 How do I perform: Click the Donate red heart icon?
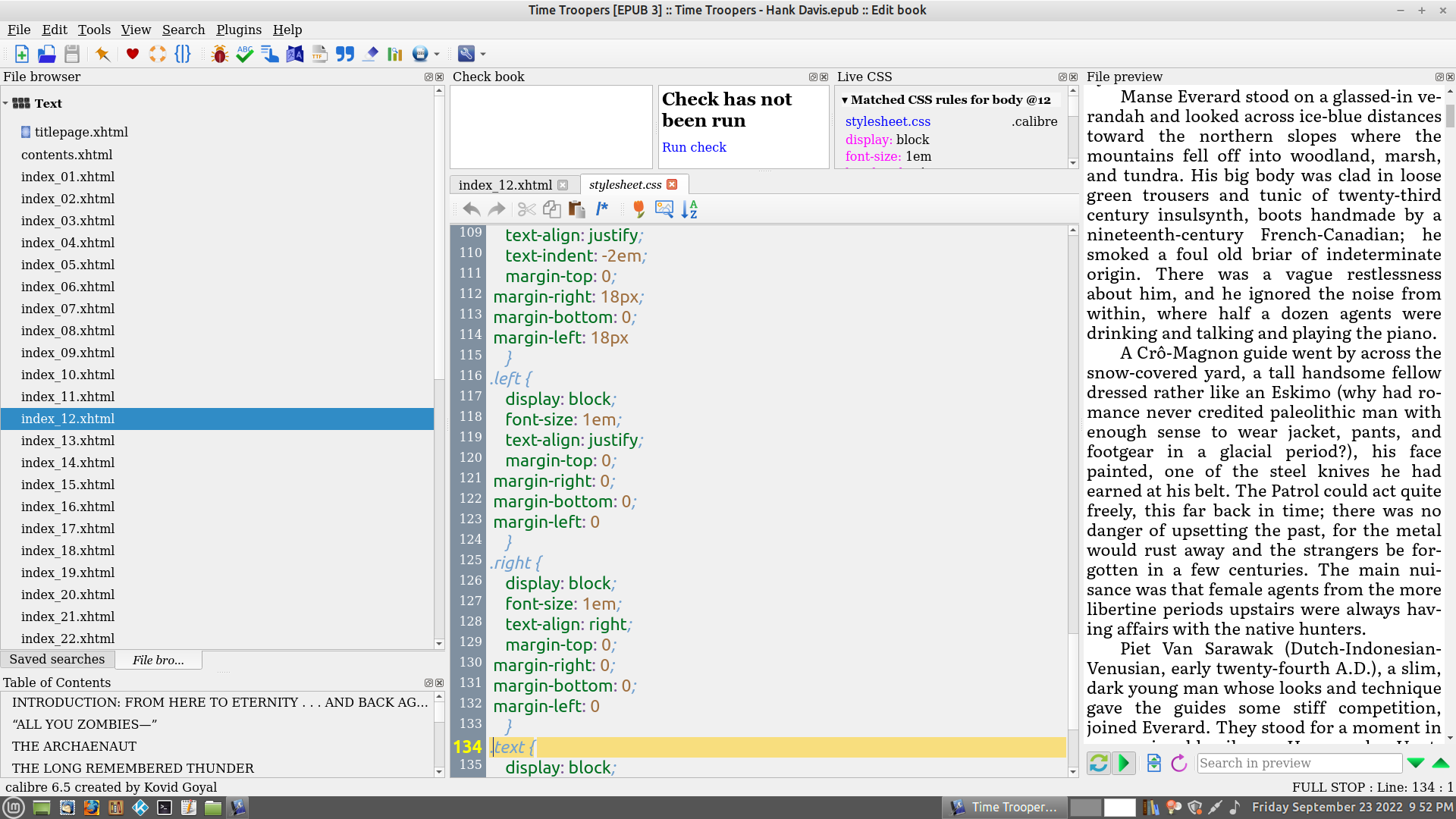pyautogui.click(x=133, y=54)
